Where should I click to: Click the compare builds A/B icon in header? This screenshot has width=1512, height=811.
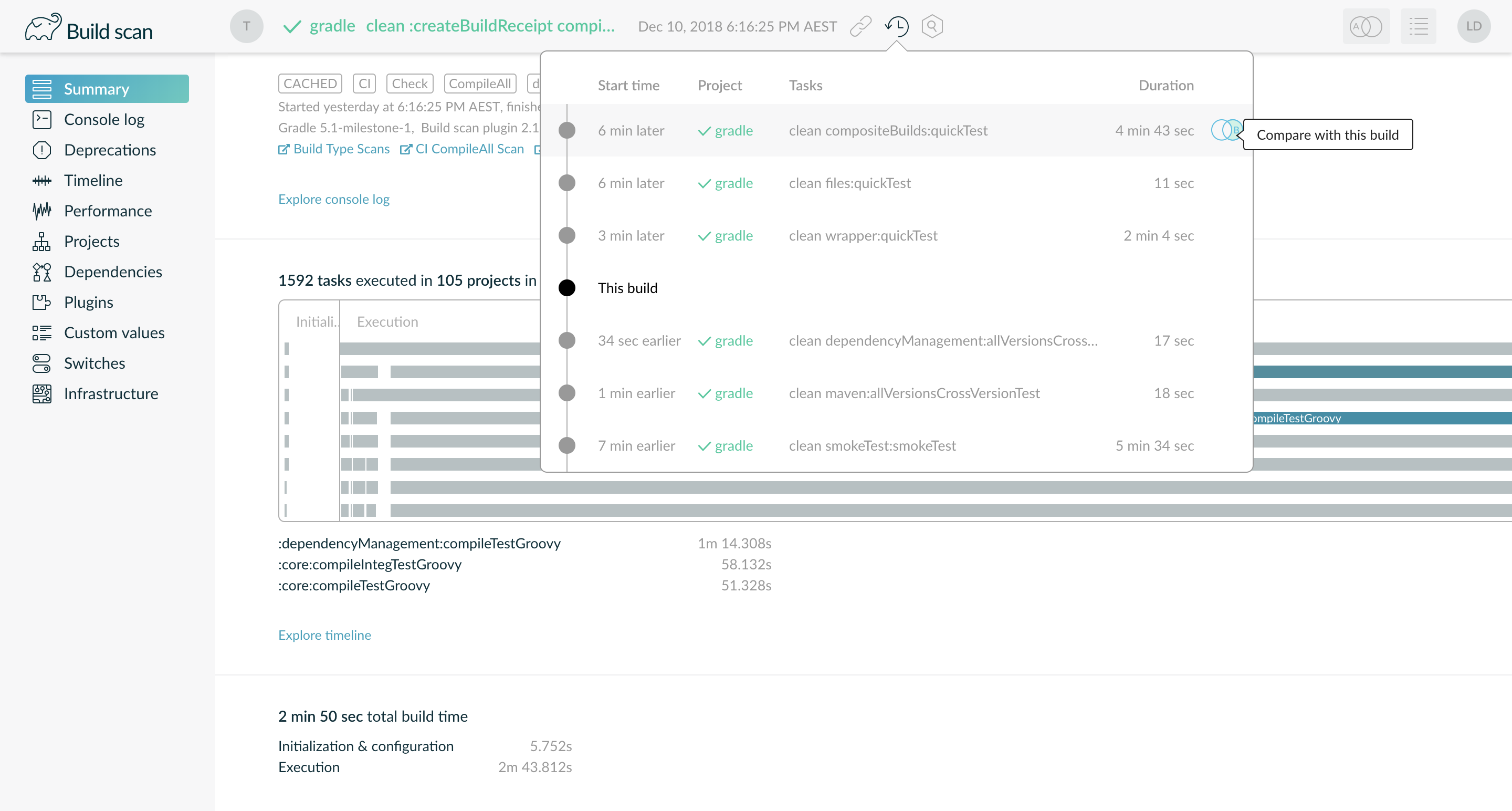[1366, 26]
